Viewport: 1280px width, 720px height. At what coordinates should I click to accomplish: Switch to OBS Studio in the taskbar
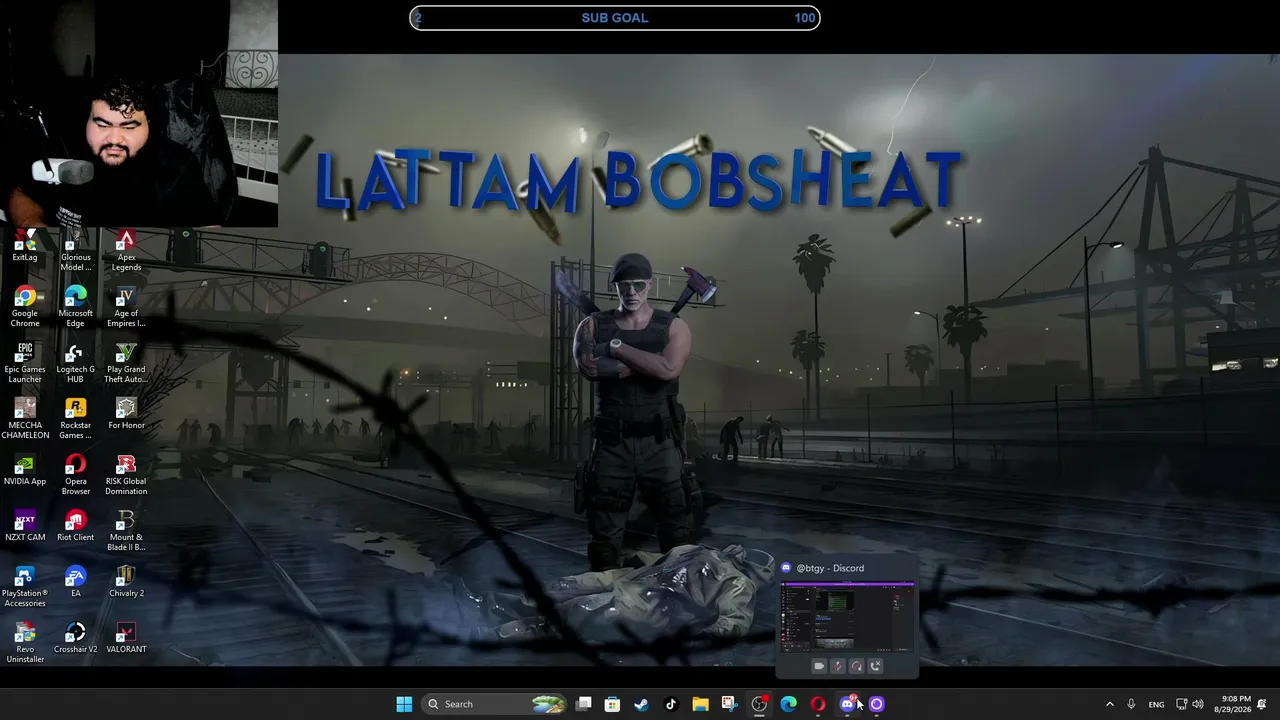pyautogui.click(x=759, y=704)
